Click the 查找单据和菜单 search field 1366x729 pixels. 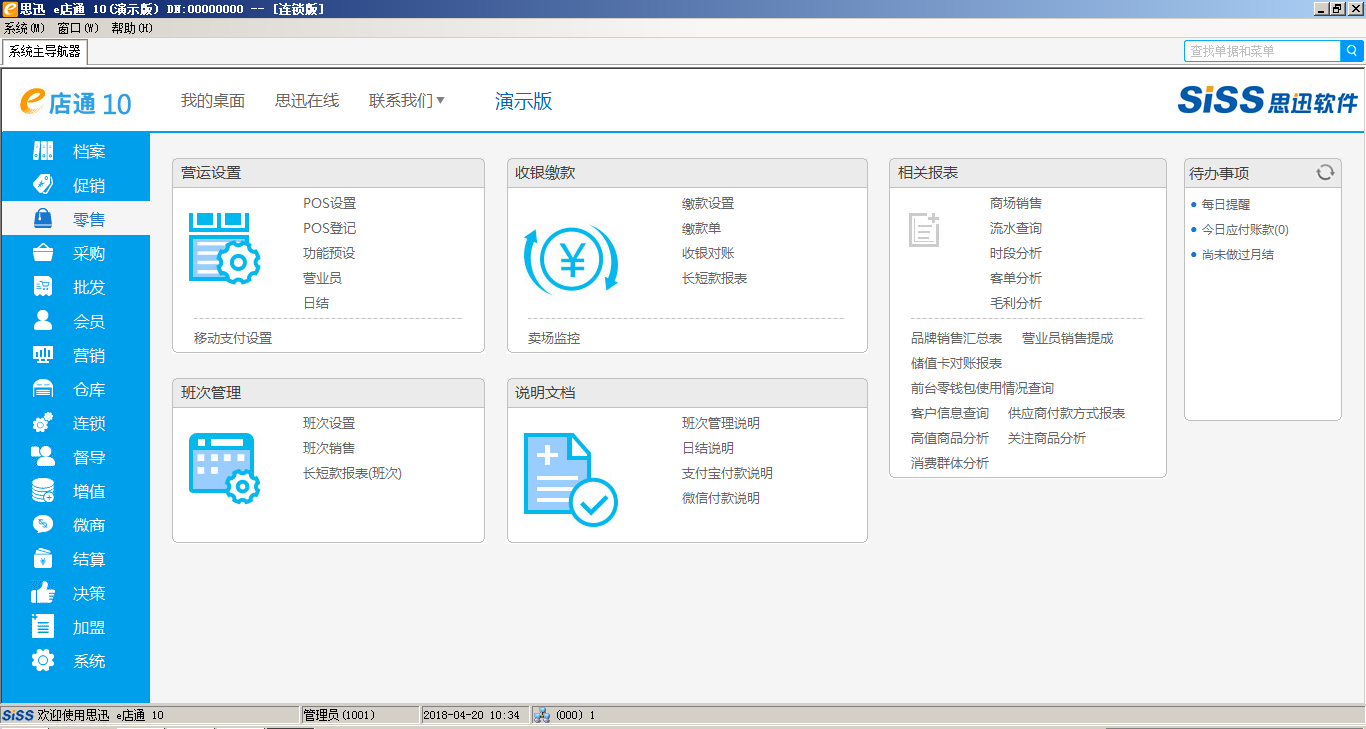[1262, 51]
